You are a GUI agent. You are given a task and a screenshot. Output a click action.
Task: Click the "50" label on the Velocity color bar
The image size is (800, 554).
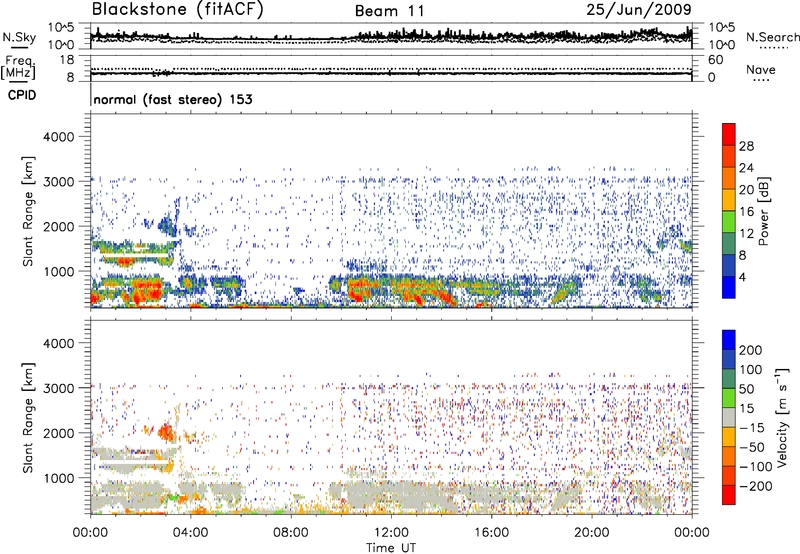click(746, 389)
